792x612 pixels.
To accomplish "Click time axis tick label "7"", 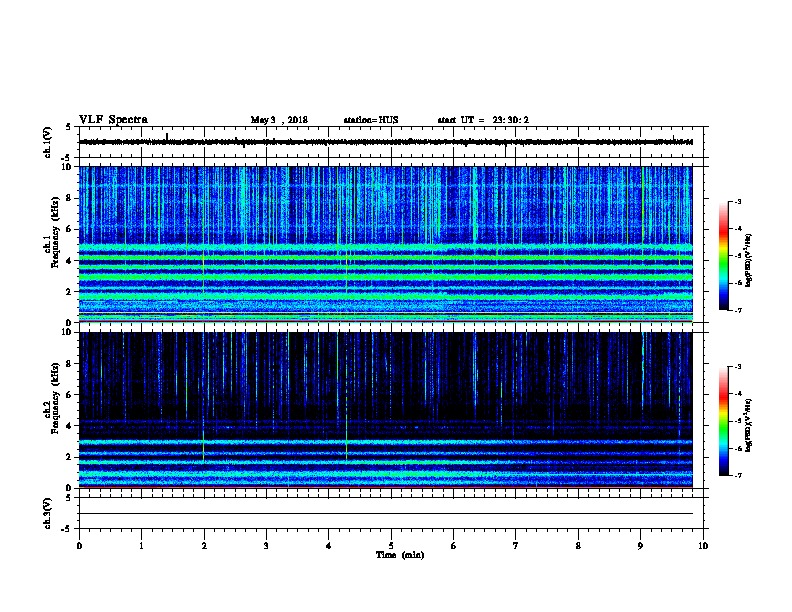I will (516, 546).
